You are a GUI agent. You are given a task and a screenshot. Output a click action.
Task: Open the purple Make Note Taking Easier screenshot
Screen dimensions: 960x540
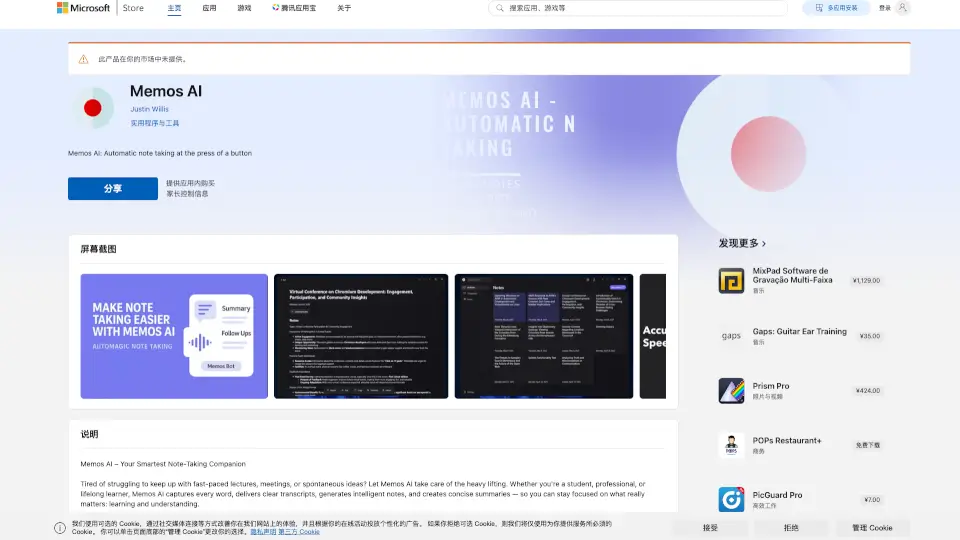[x=174, y=336]
